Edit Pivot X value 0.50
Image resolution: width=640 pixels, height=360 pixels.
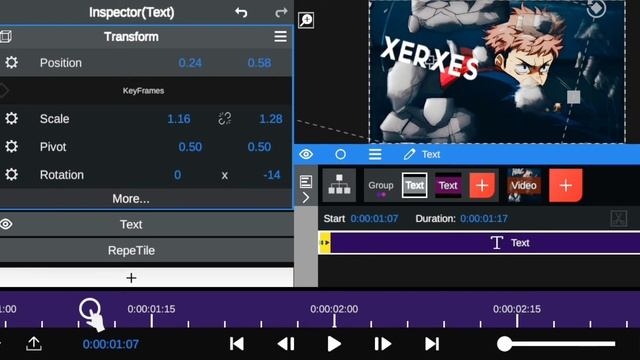coord(190,147)
